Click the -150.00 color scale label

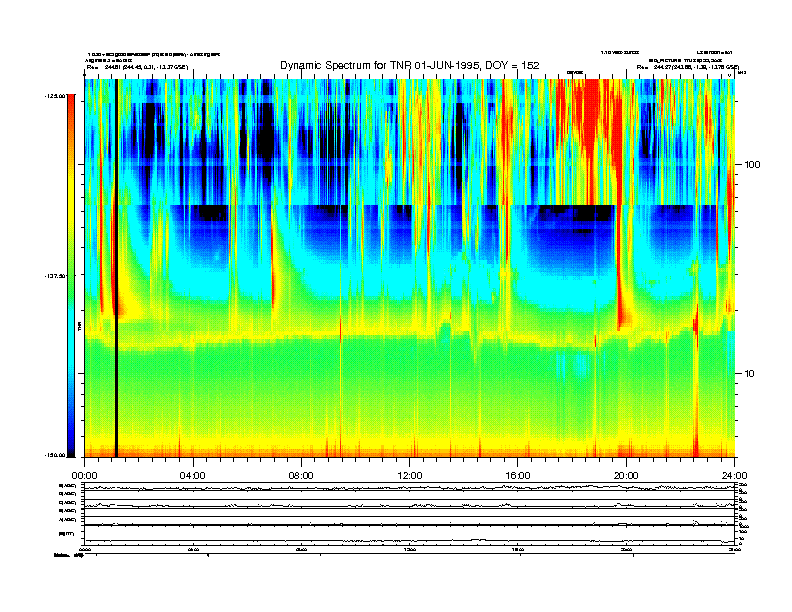pos(55,455)
